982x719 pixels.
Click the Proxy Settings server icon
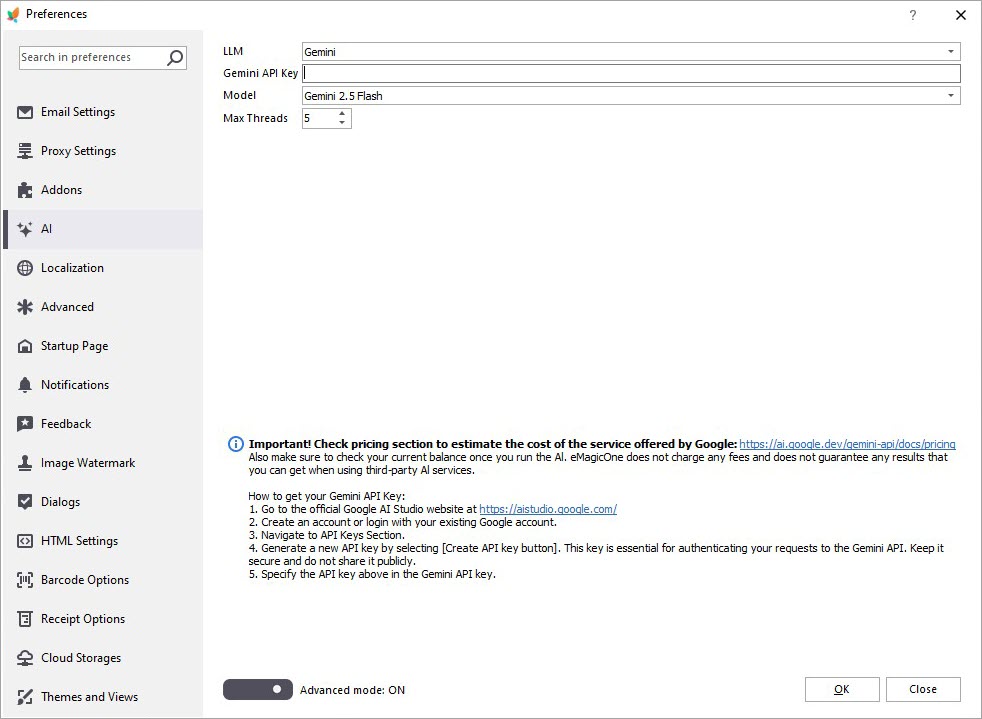pos(25,151)
